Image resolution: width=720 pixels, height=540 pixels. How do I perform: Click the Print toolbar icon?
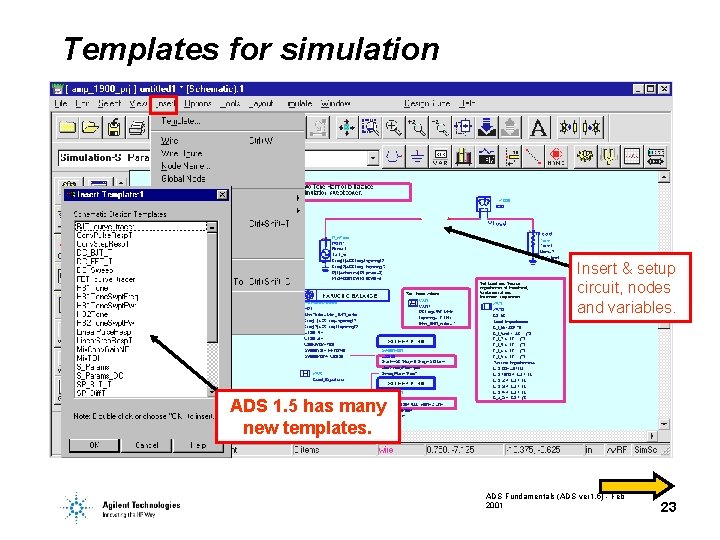137,127
